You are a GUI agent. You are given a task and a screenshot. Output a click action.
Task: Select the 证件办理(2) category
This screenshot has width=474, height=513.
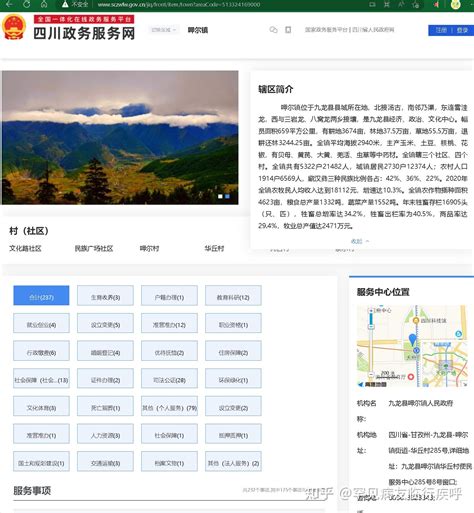(x=105, y=378)
